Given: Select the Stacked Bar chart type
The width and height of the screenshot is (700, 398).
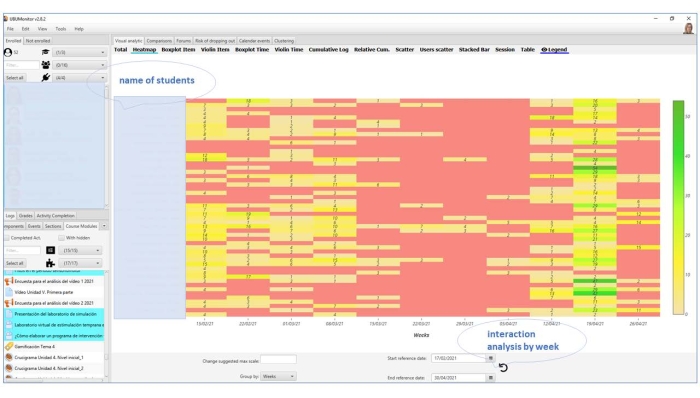Looking at the screenshot, I should coord(474,50).
